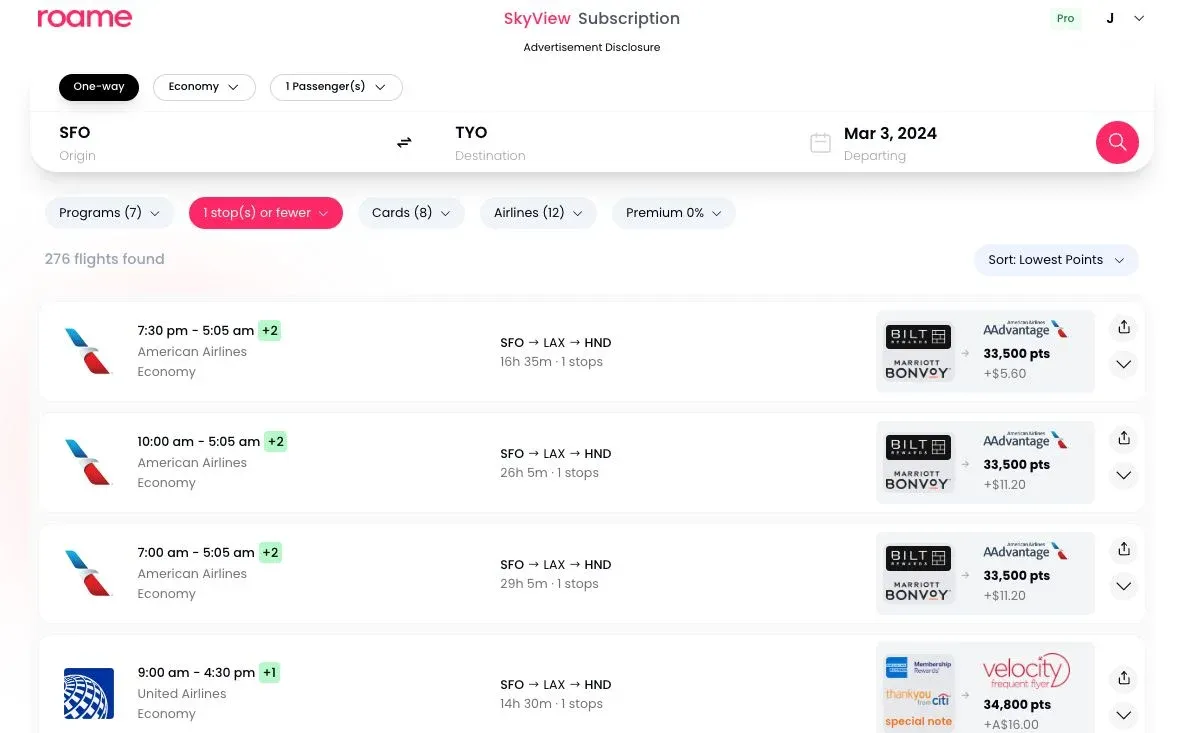Click the 29h 5m · 1 stops duration

coord(549,584)
